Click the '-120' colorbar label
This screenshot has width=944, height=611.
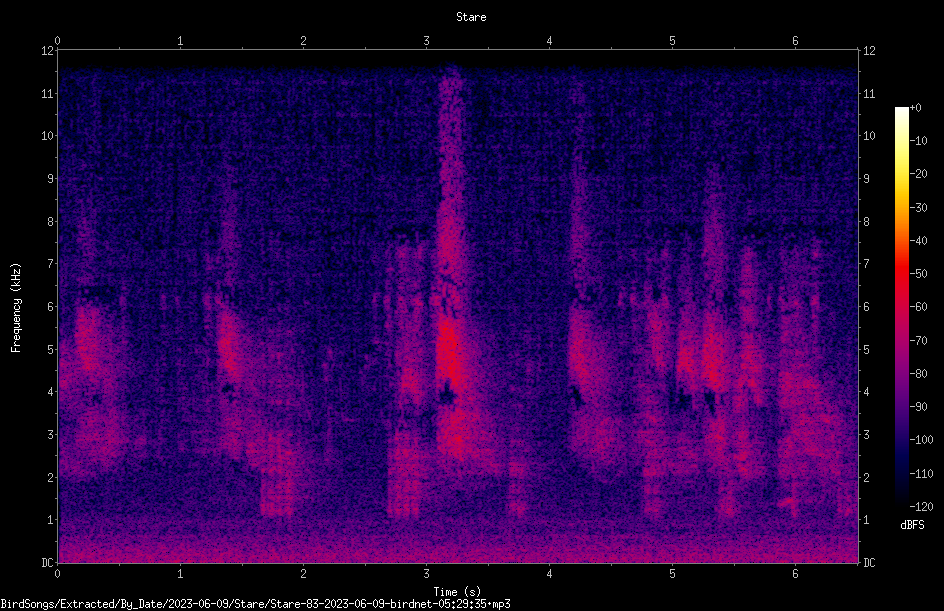(922, 506)
